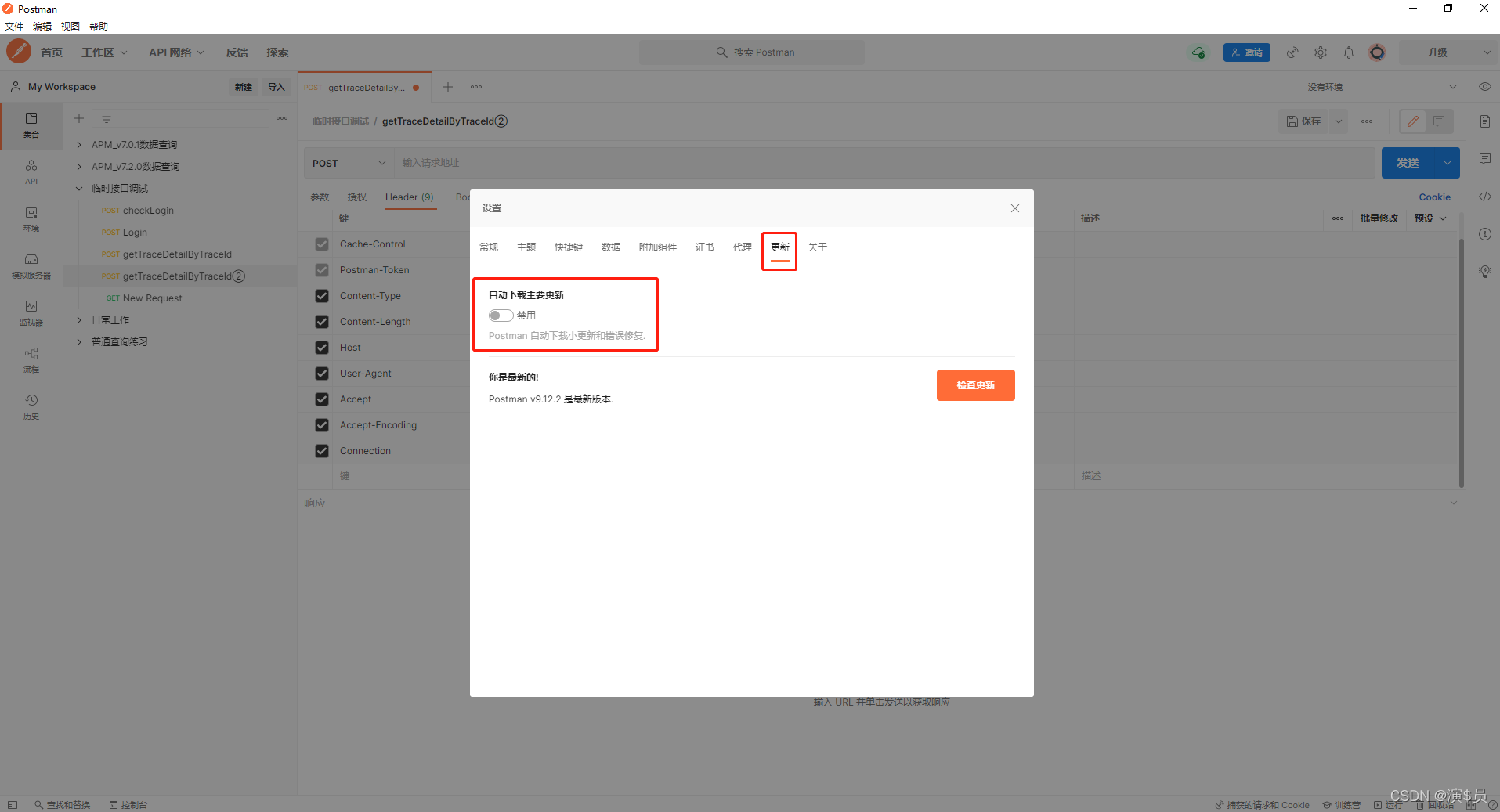Open the API sidebar panel
1500x812 pixels.
(31, 172)
